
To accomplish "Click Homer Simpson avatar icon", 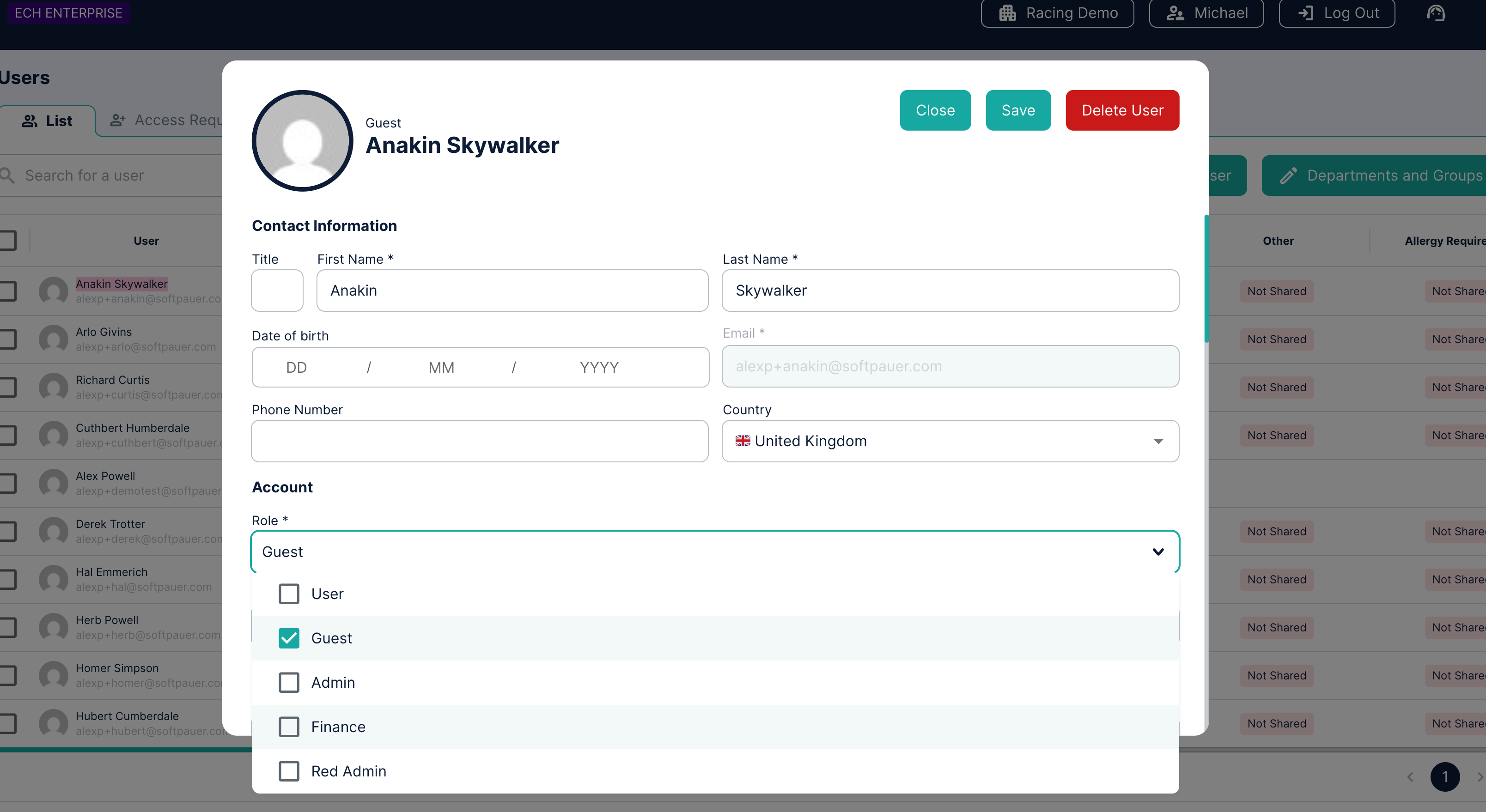I will point(54,675).
